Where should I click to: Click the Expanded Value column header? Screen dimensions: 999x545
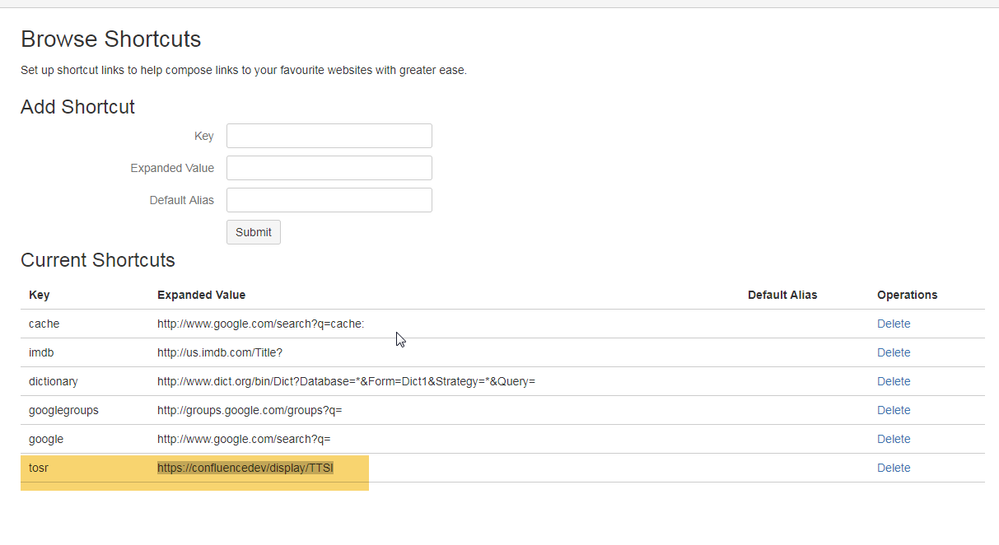201,295
